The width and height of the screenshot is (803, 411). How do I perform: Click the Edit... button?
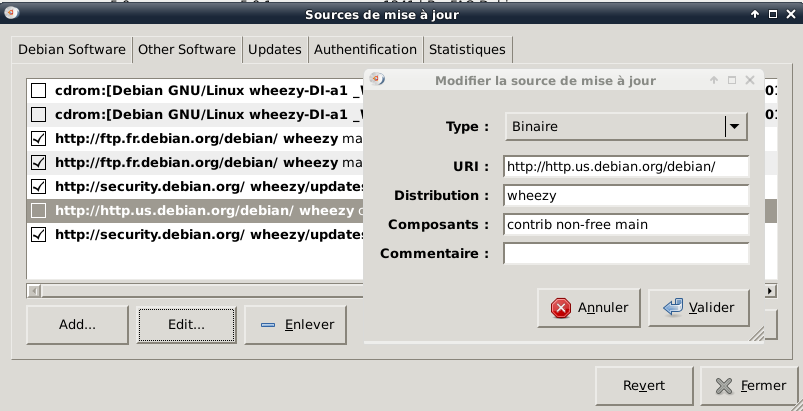(186, 325)
